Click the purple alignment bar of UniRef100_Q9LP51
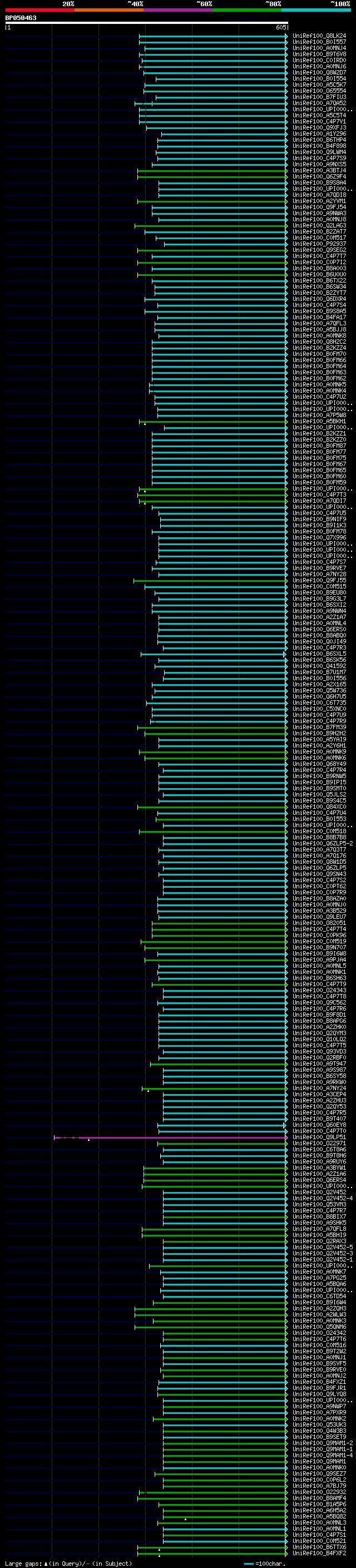This screenshot has width=356, height=1568. click(170, 1137)
